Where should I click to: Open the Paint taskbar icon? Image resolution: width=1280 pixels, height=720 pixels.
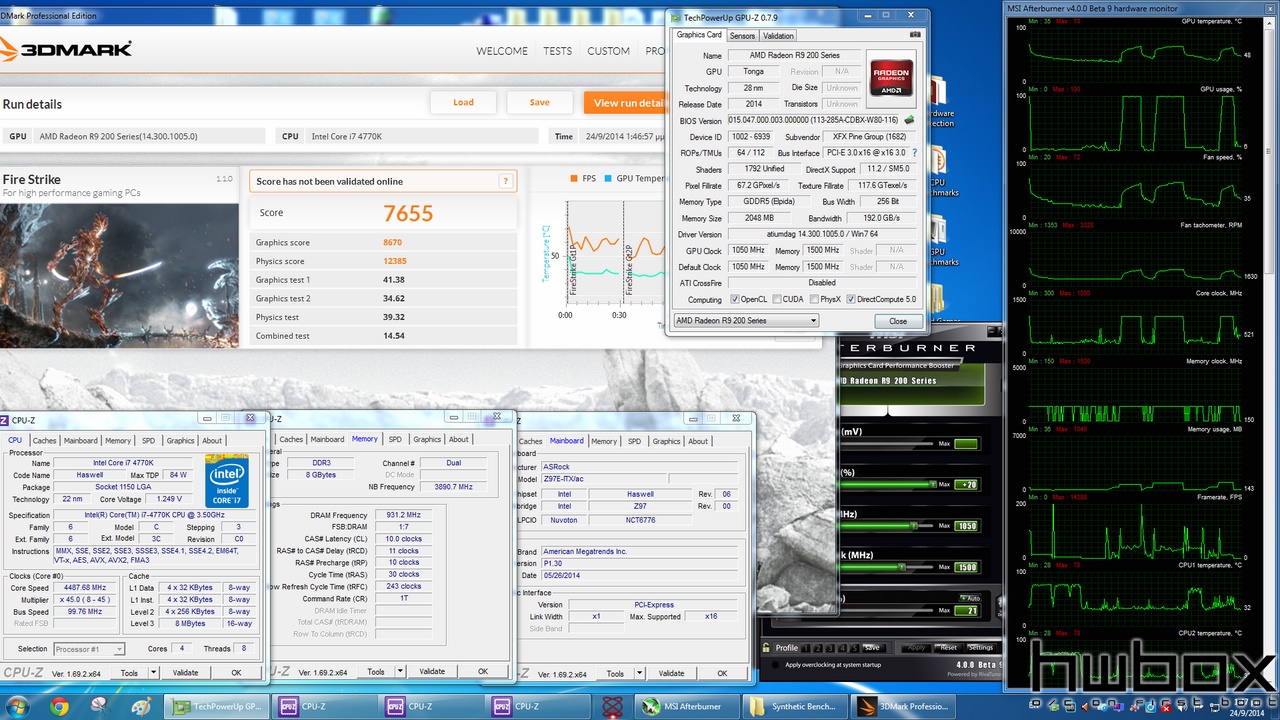pos(141,706)
